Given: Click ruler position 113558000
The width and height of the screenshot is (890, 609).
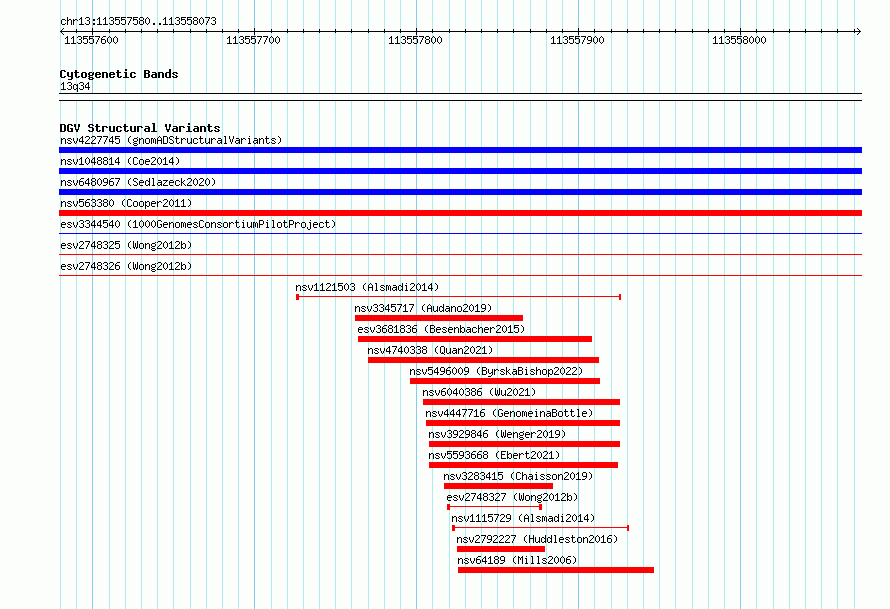Looking at the screenshot, I should point(739,40).
